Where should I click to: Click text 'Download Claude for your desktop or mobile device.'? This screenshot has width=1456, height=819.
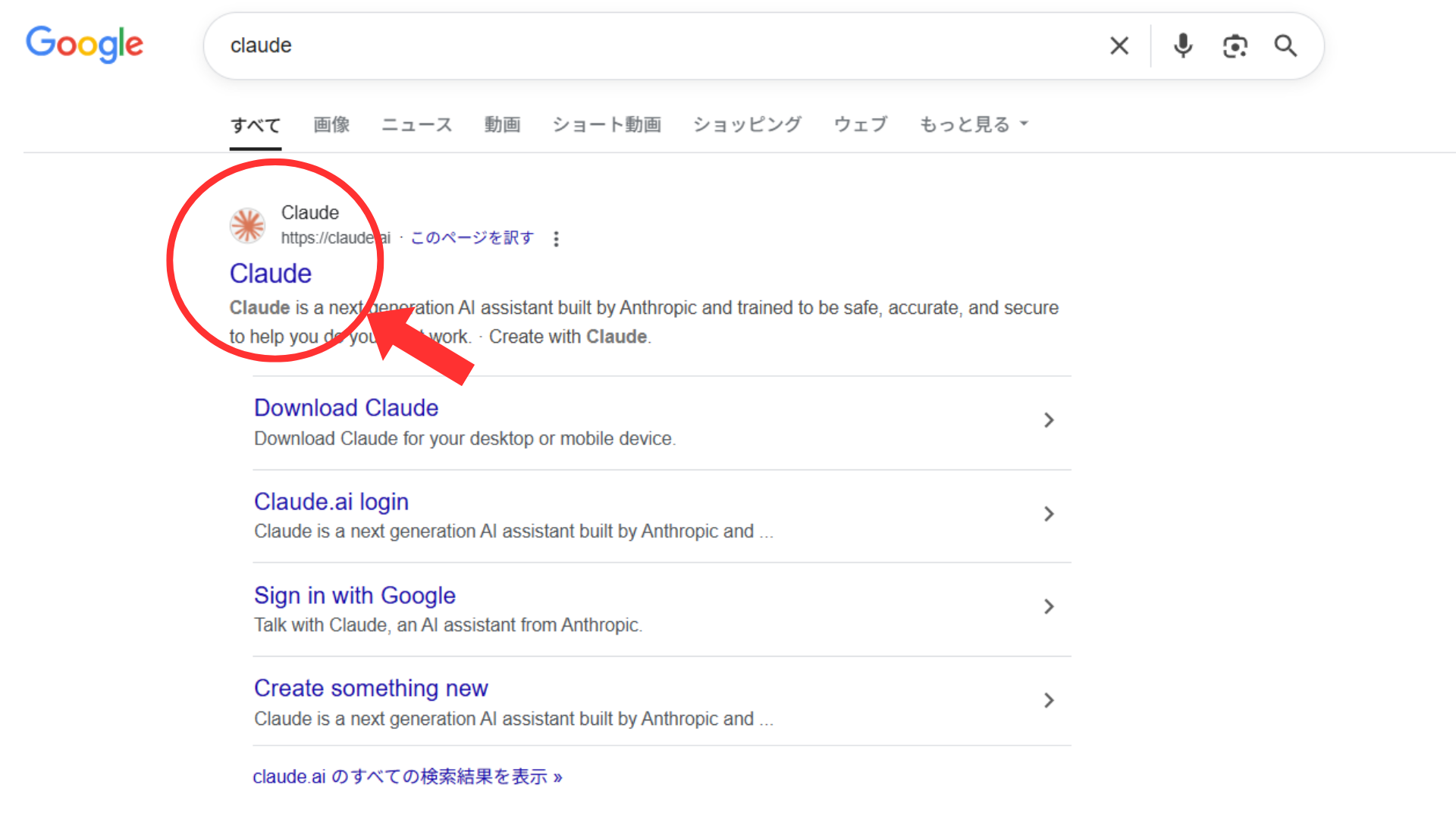pos(465,438)
